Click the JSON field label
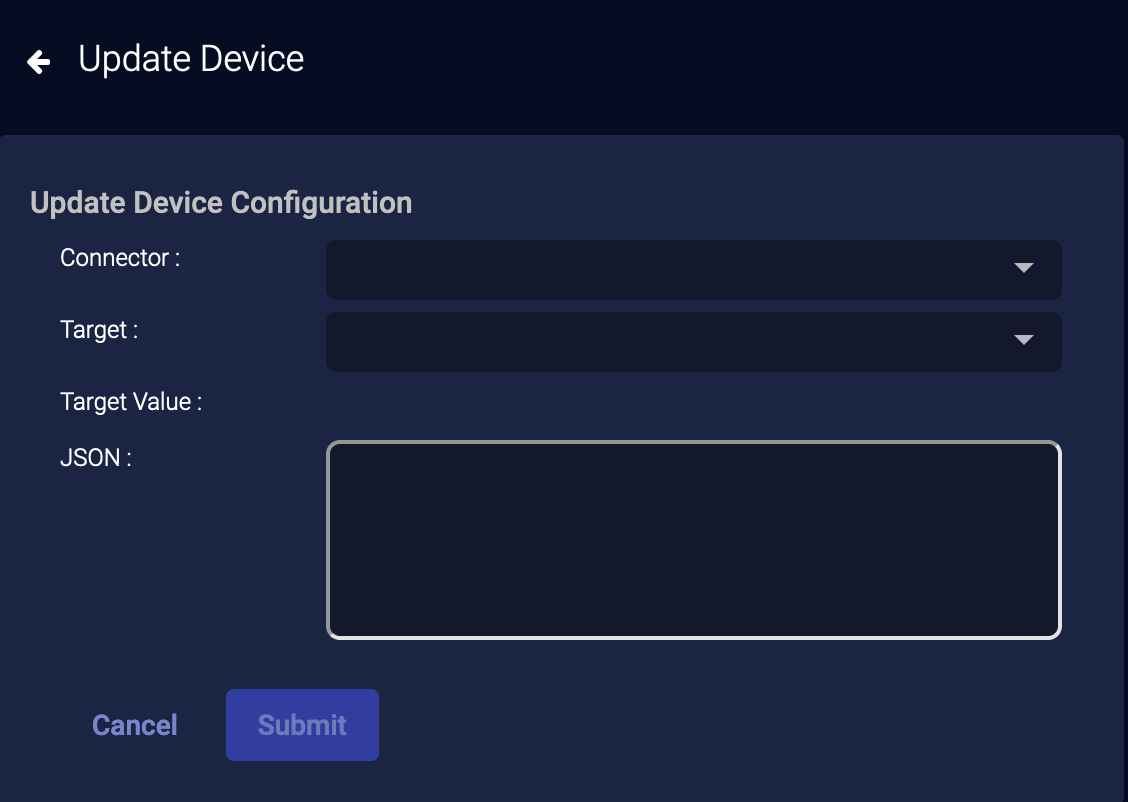 (x=96, y=458)
